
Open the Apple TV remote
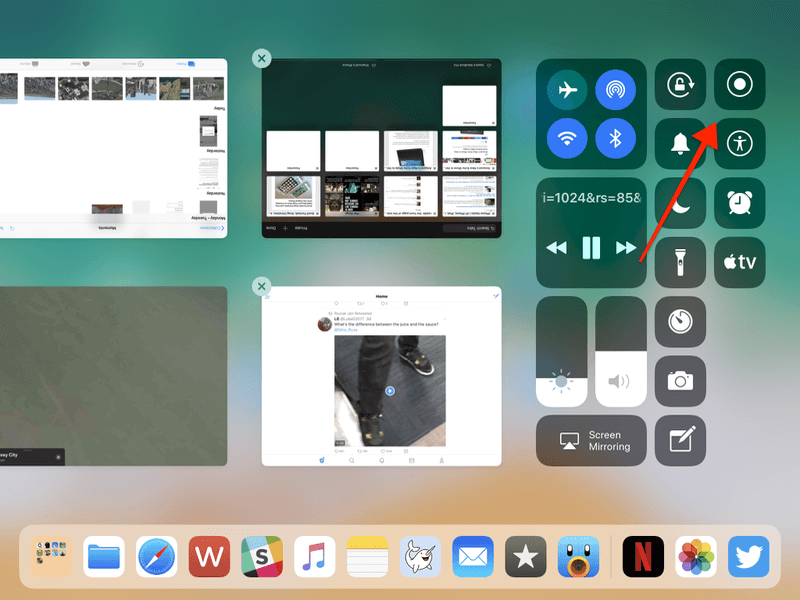coord(739,263)
